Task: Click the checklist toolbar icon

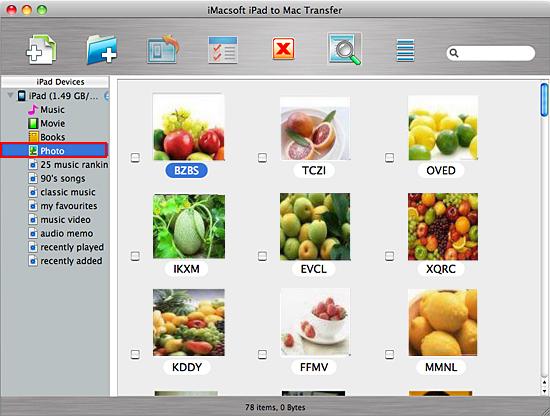Action: [223, 49]
